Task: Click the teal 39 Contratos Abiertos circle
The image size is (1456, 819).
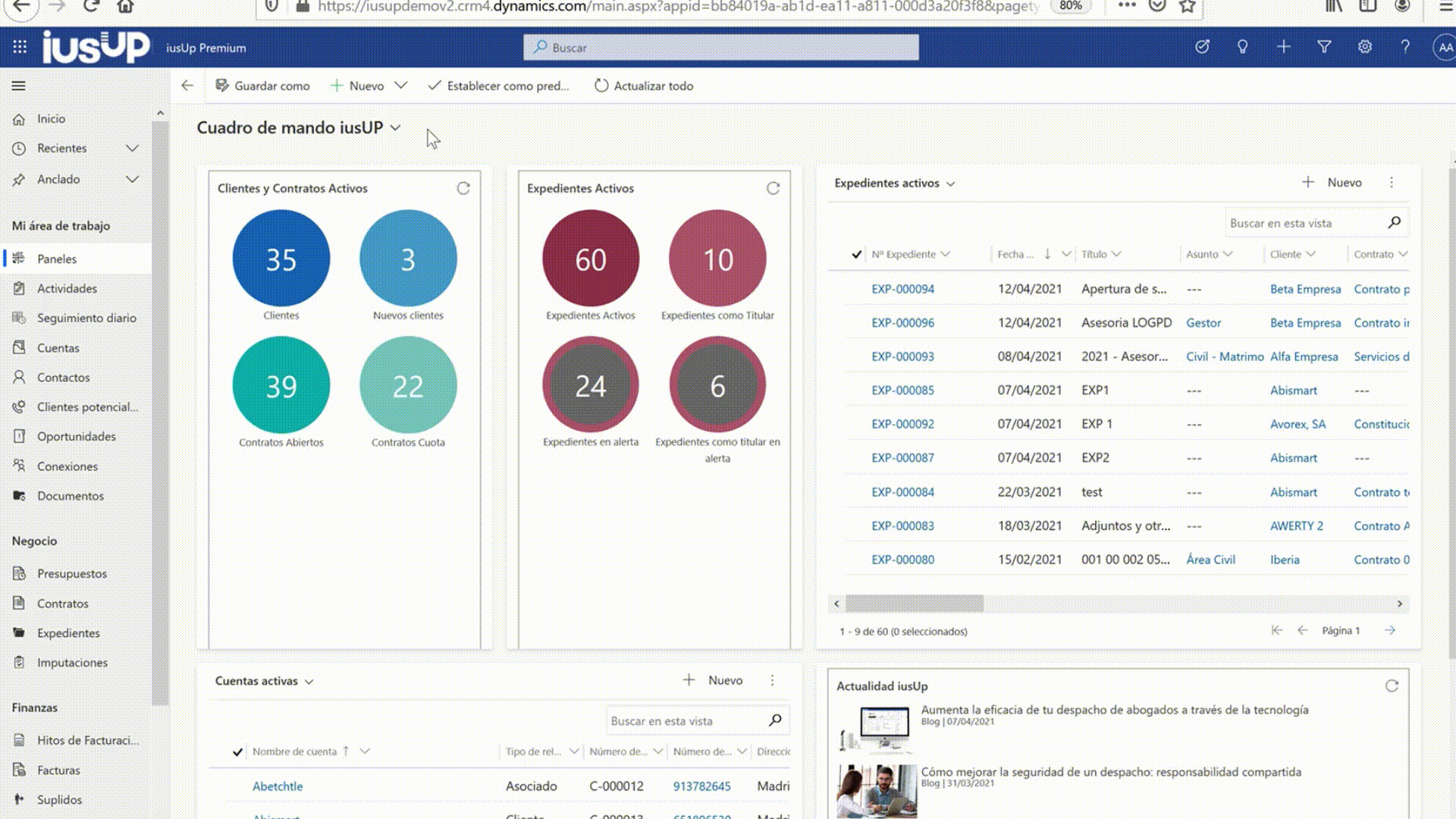Action: click(281, 385)
